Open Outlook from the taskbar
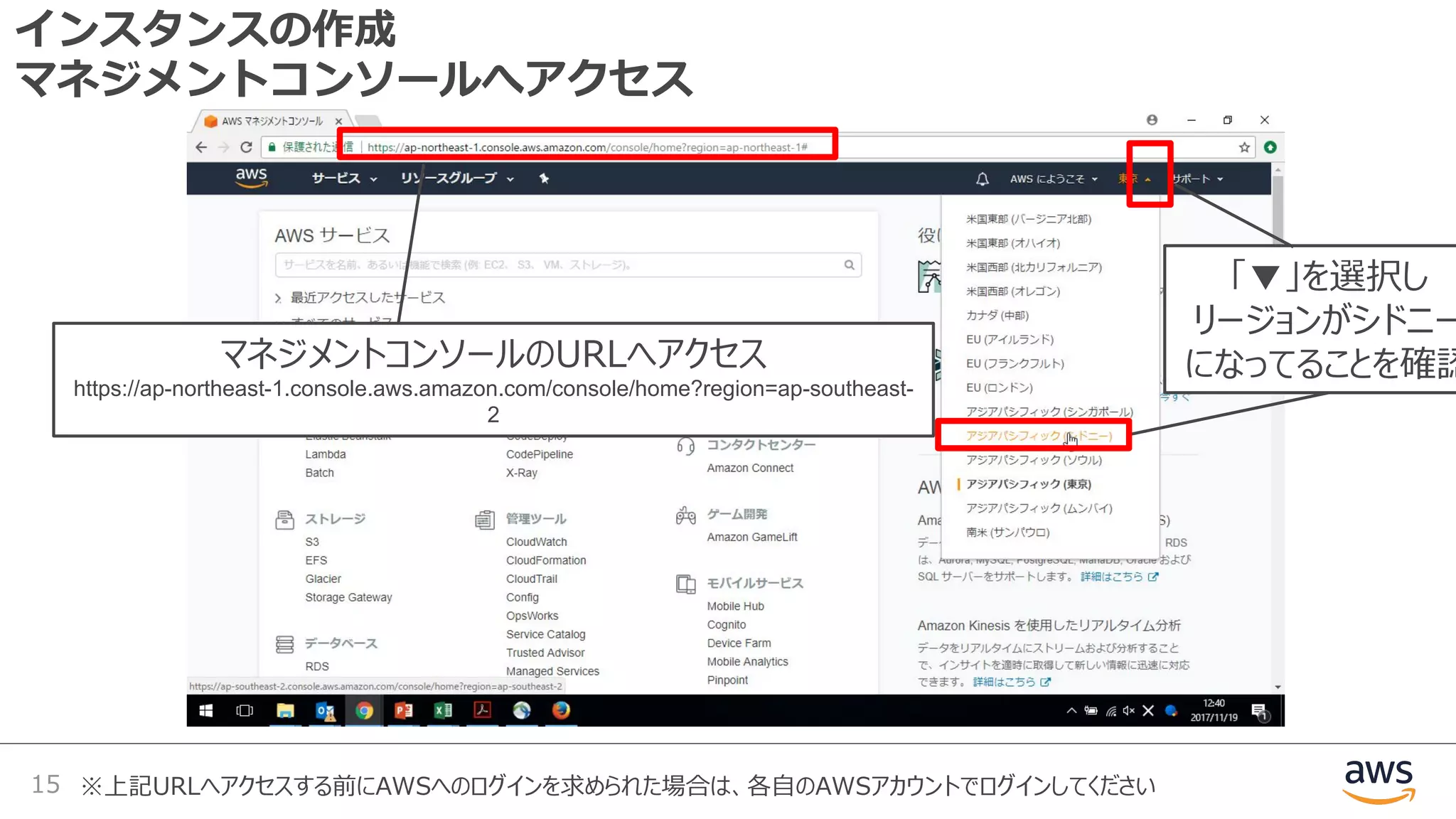 click(325, 710)
